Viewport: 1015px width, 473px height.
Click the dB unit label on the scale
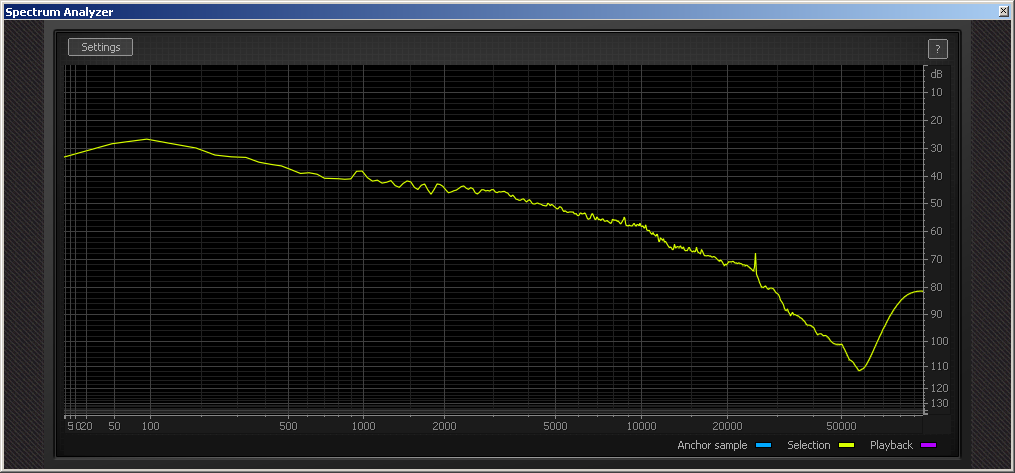click(x=936, y=74)
